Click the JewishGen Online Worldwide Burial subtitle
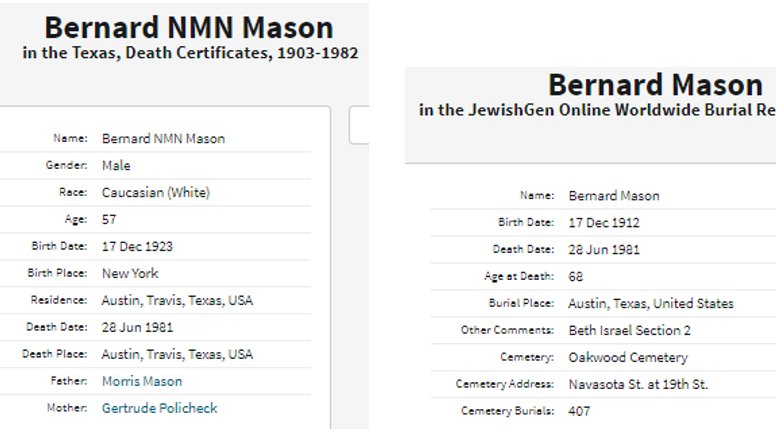This screenshot has height=442, width=776. pos(597,110)
